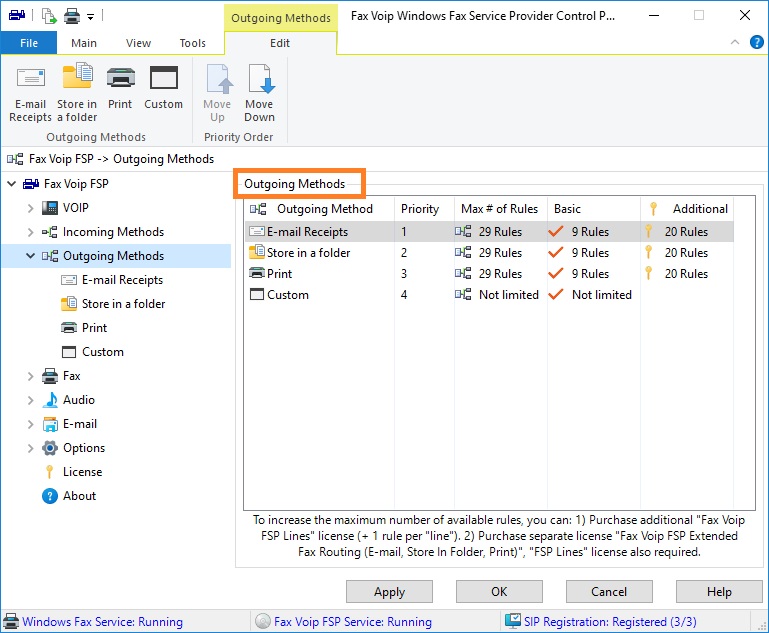The height and width of the screenshot is (633, 769).
Task: Expand the Fax tree node
Action: tap(30, 376)
